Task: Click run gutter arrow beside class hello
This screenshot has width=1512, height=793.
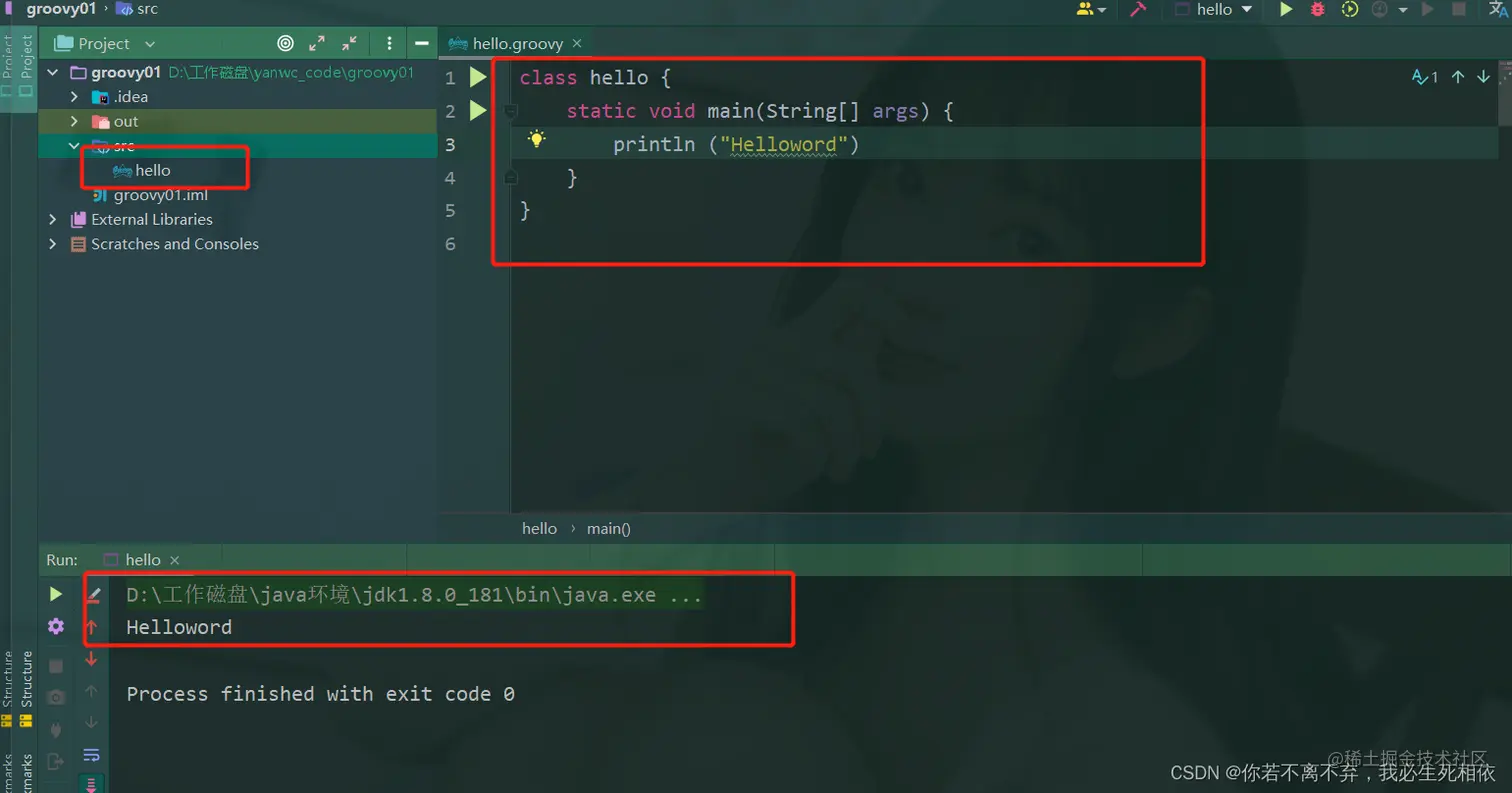Action: pyautogui.click(x=478, y=77)
